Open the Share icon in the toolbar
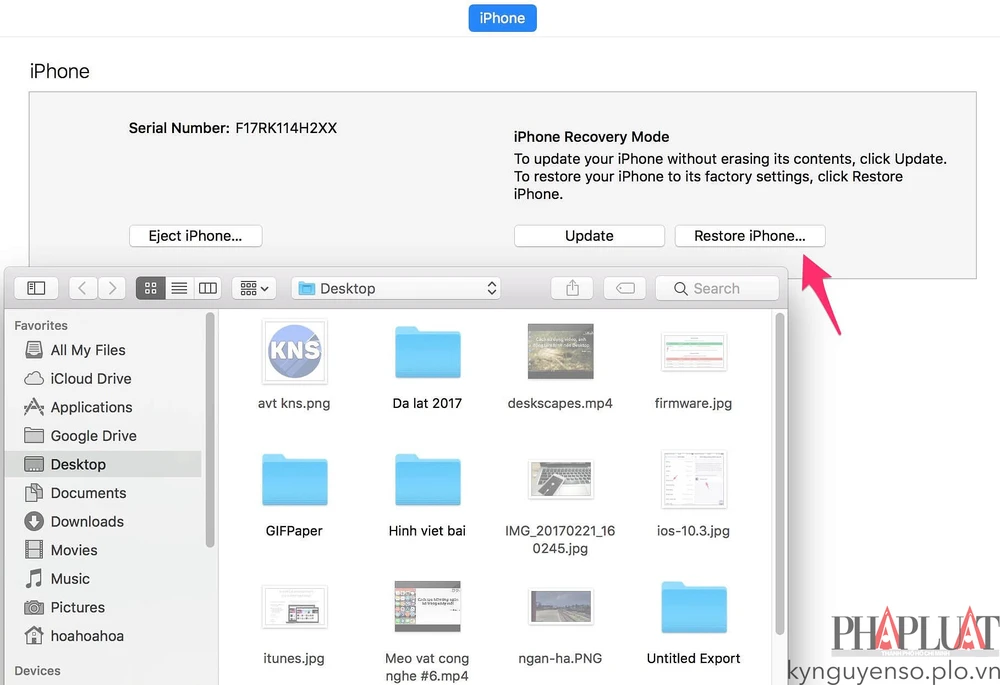 (571, 288)
